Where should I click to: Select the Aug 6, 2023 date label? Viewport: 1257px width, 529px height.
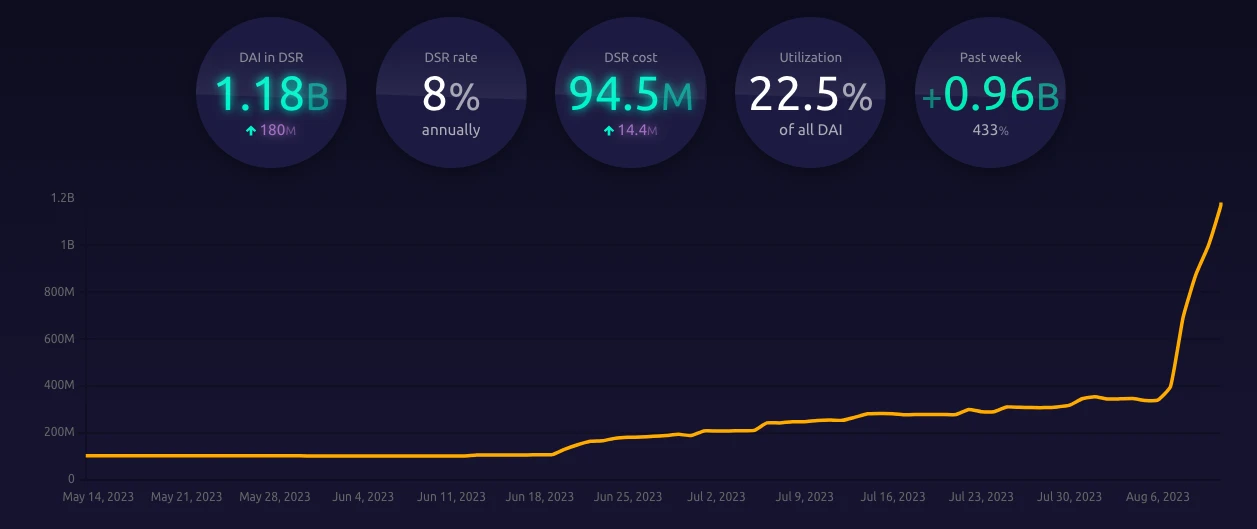pyautogui.click(x=1158, y=496)
